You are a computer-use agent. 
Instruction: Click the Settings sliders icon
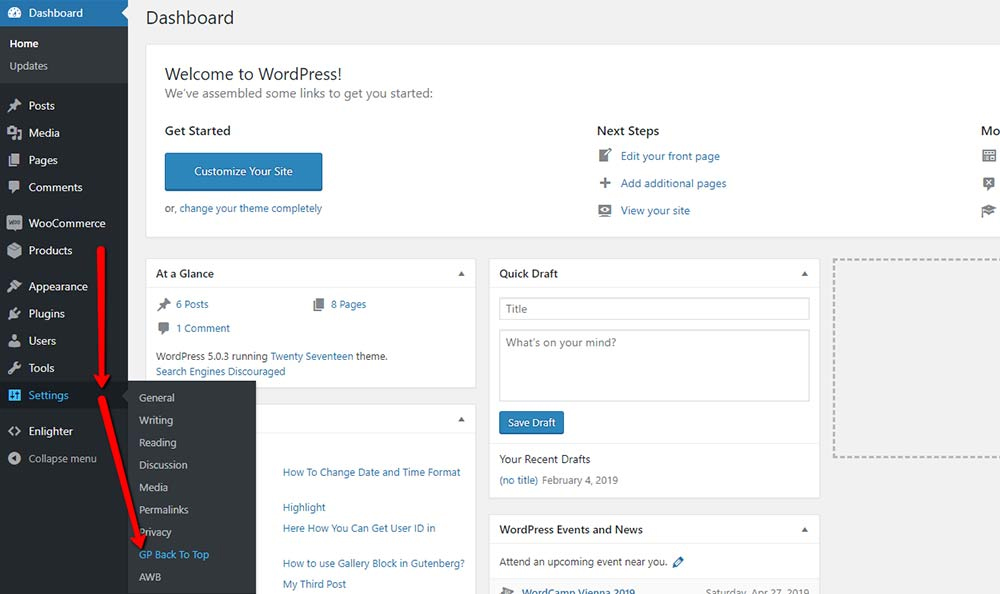14,395
